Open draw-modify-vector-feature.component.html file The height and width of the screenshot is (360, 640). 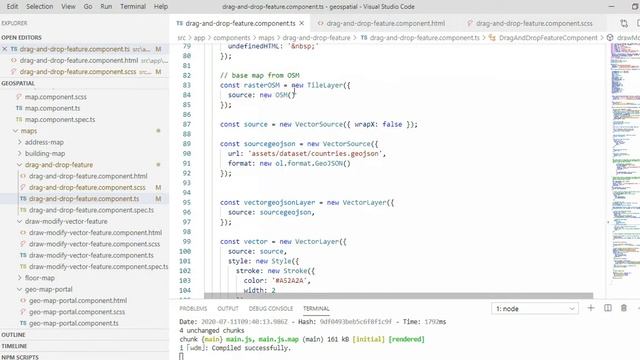(96, 233)
